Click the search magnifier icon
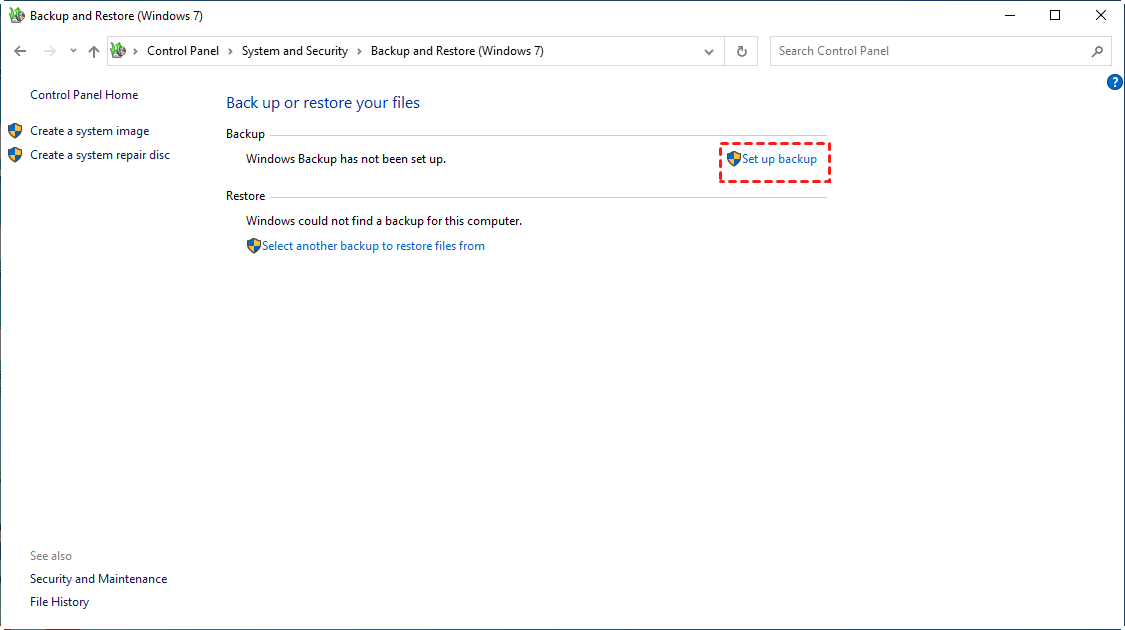The image size is (1125, 630). 1098,50
